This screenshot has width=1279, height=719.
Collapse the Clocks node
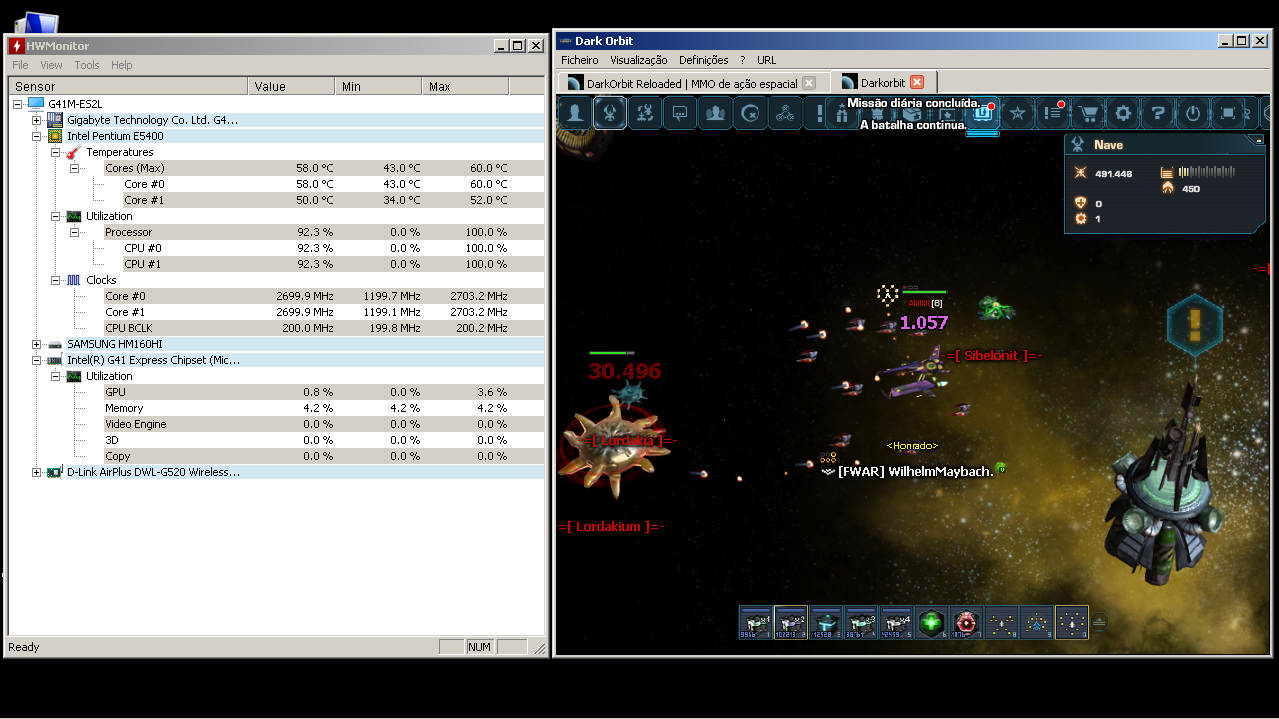[x=56, y=280]
